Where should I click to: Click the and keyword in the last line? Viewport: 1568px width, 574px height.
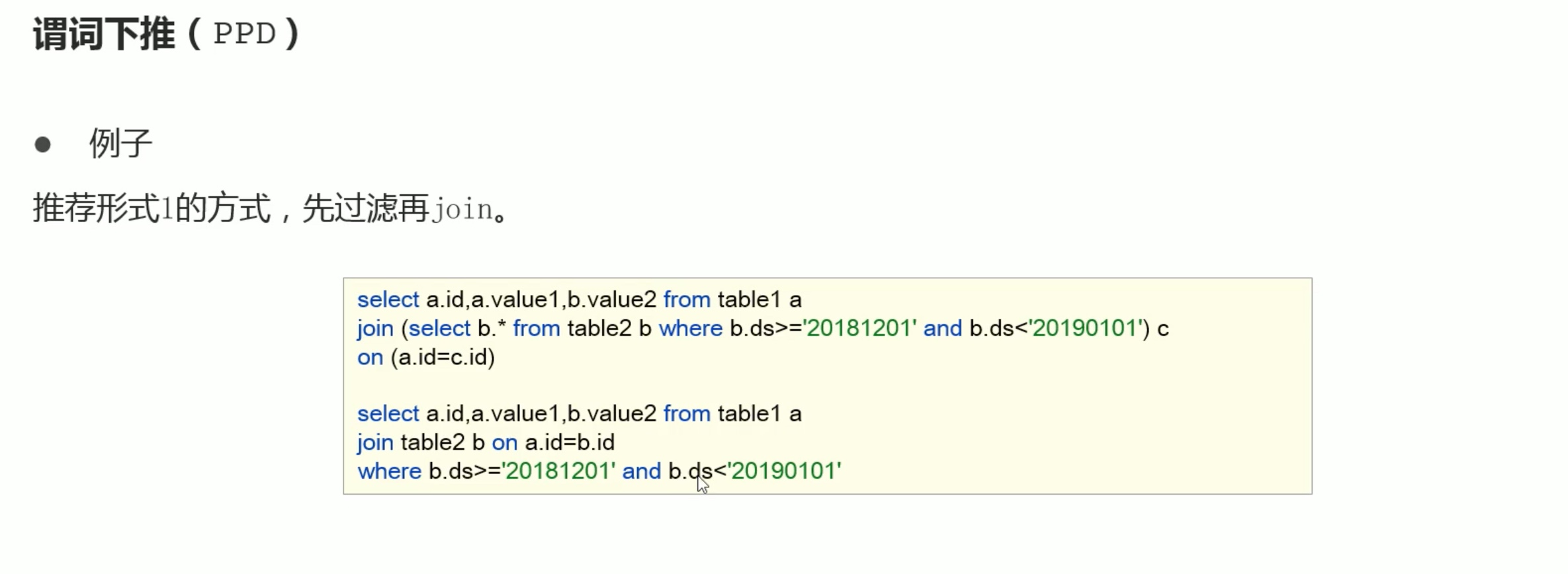[642, 471]
